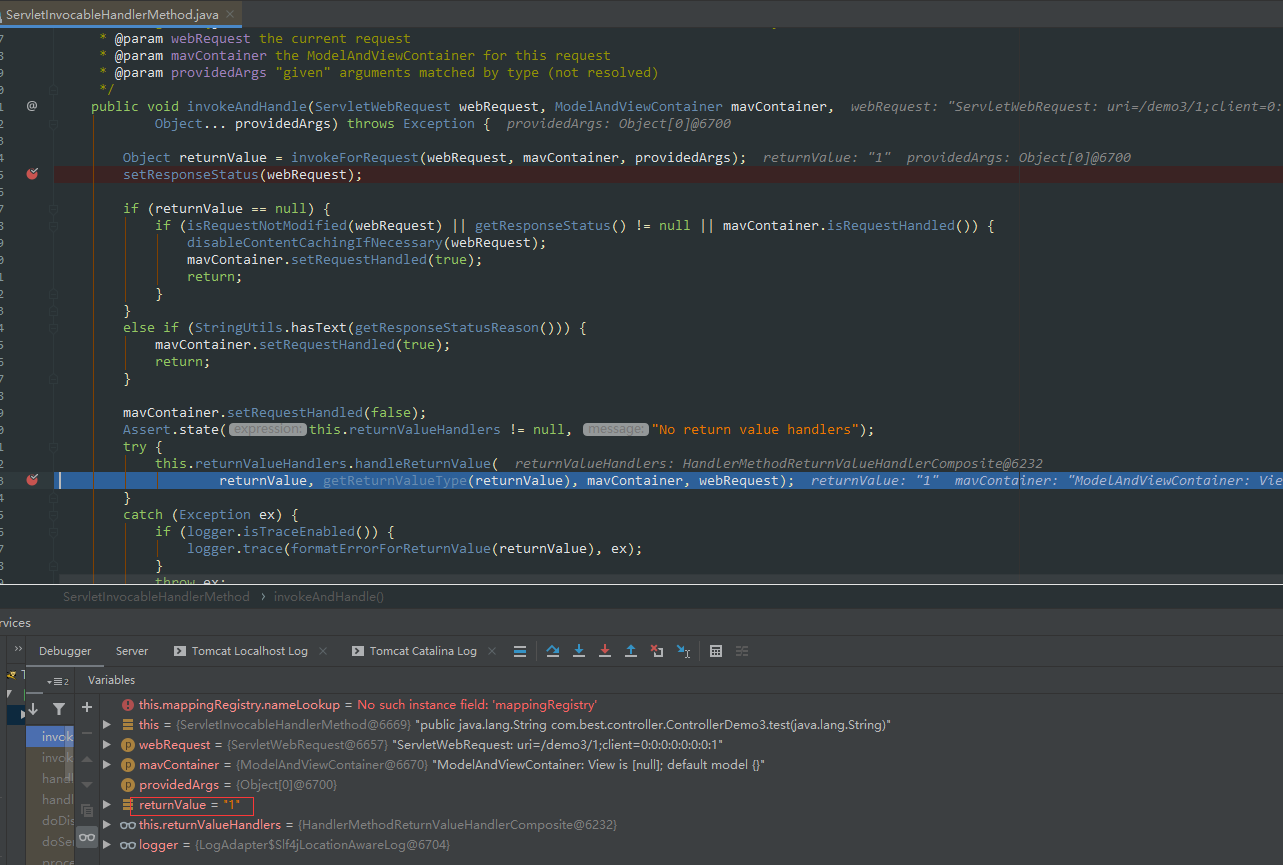Screen dimensions: 1283x865
Task: Toggle breakpoint at setResponseStatus line
Action: [x=32, y=174]
